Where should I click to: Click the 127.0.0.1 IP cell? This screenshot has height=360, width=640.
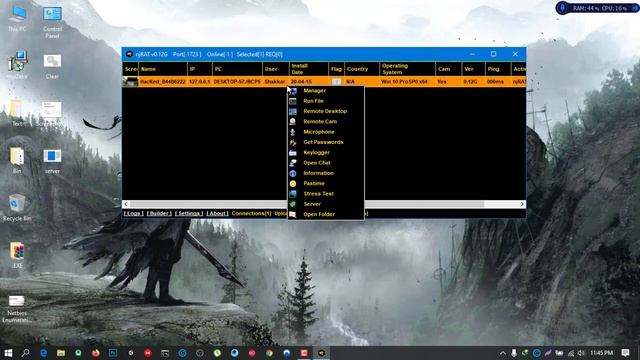[199, 82]
